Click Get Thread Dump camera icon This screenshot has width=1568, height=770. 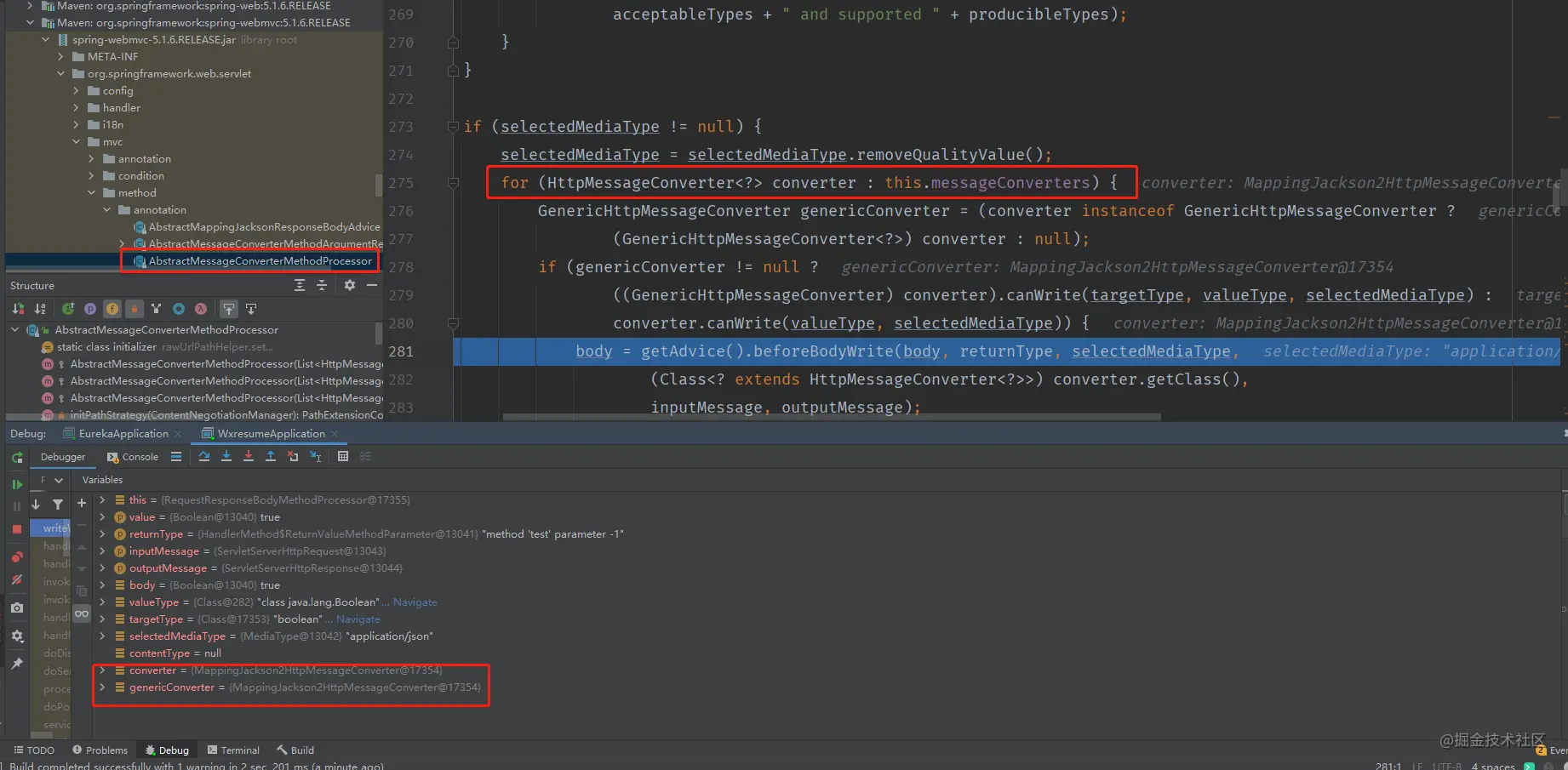pyautogui.click(x=17, y=607)
